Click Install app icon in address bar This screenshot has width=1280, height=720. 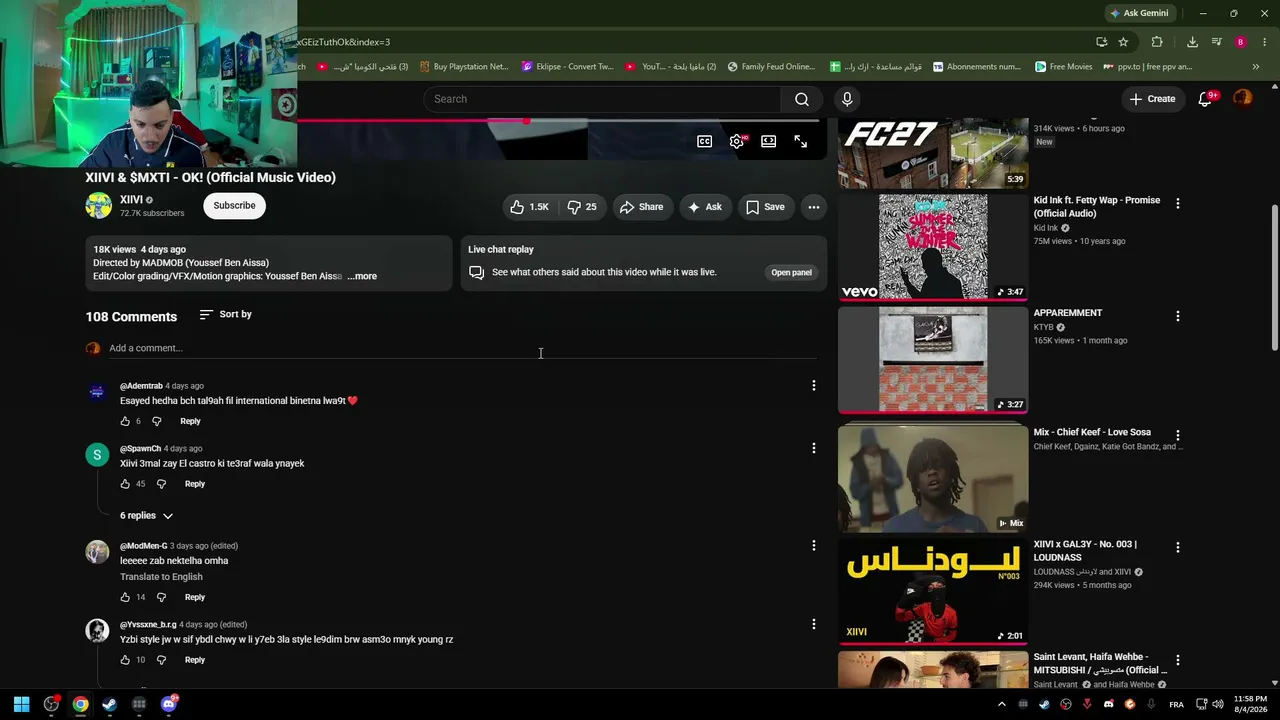tap(1101, 42)
